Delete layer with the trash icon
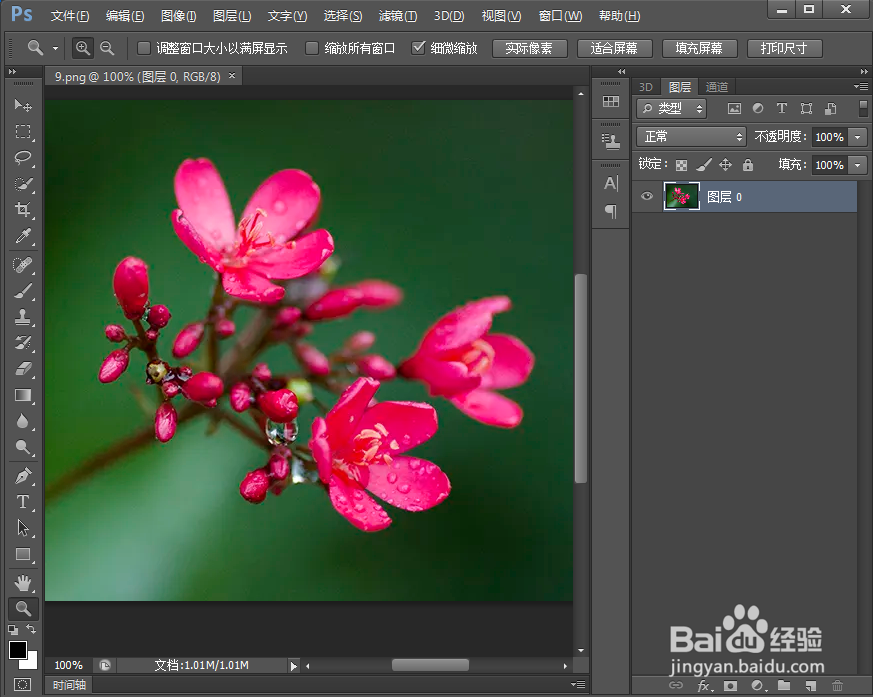This screenshot has width=873, height=697. point(837,686)
